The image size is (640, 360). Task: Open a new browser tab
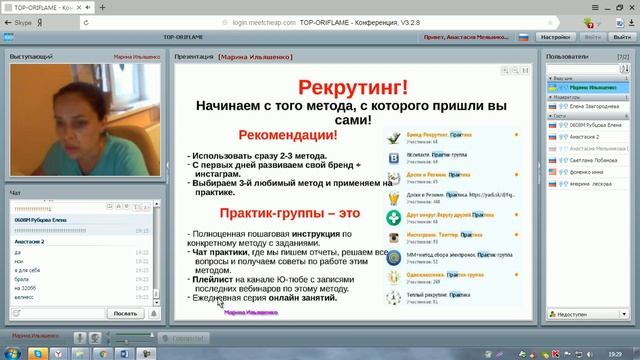pyautogui.click(x=102, y=7)
